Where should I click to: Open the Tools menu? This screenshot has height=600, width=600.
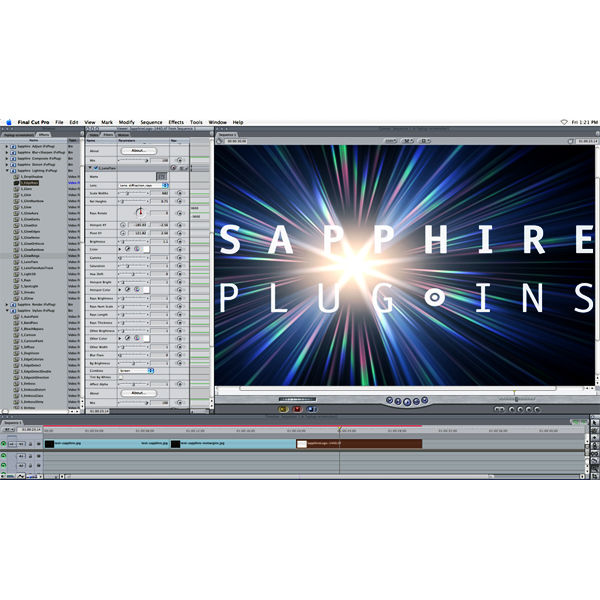click(196, 122)
